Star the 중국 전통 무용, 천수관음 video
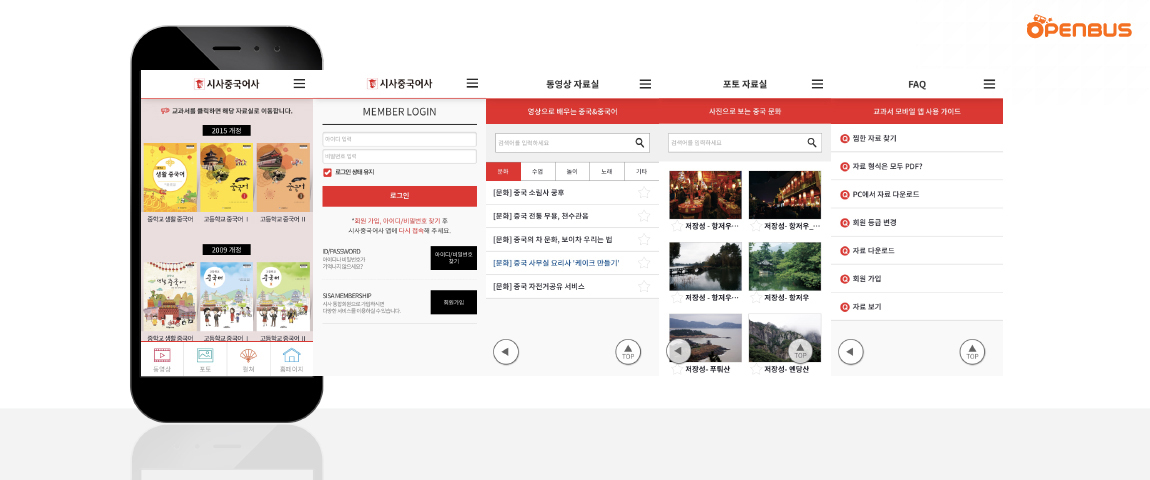 coord(644,216)
